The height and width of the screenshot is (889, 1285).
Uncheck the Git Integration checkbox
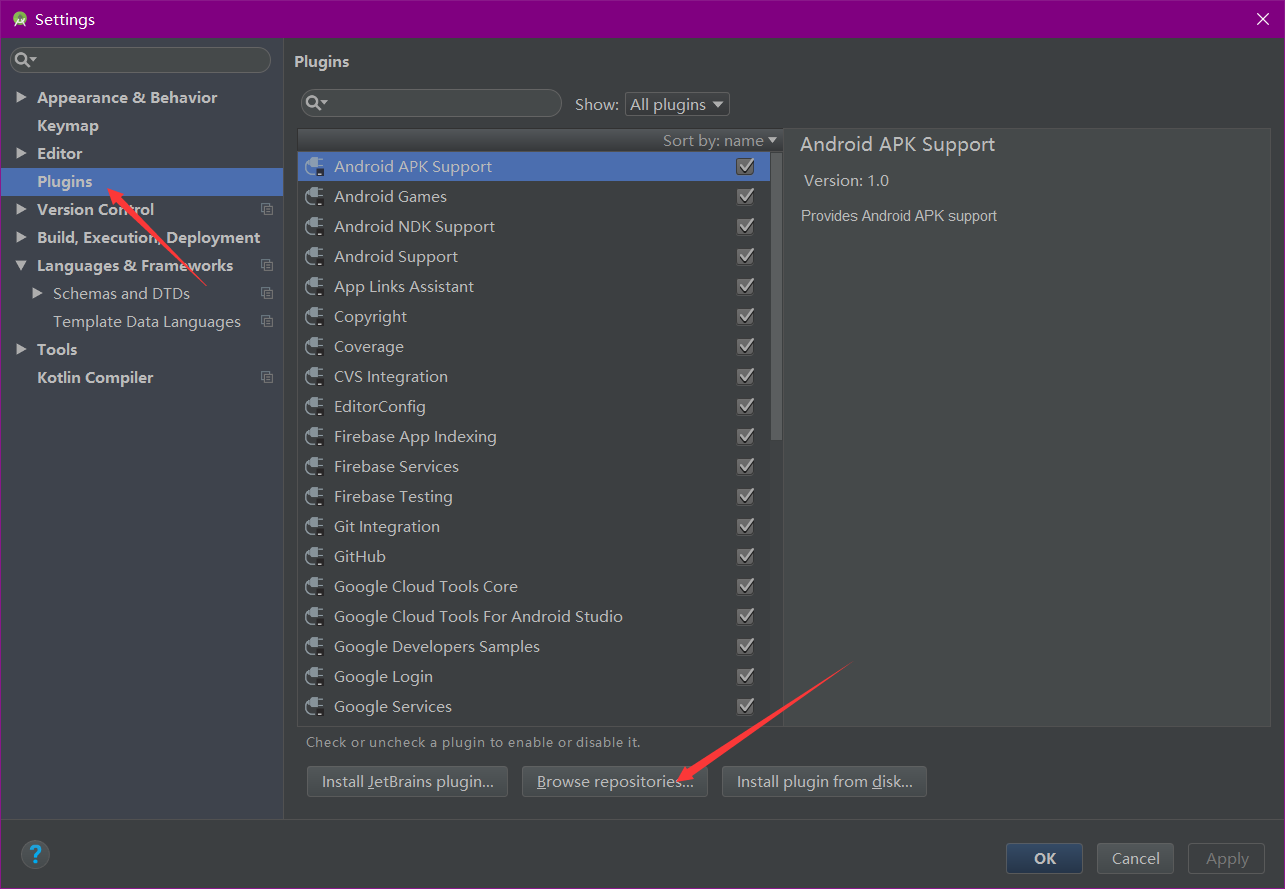pos(745,527)
